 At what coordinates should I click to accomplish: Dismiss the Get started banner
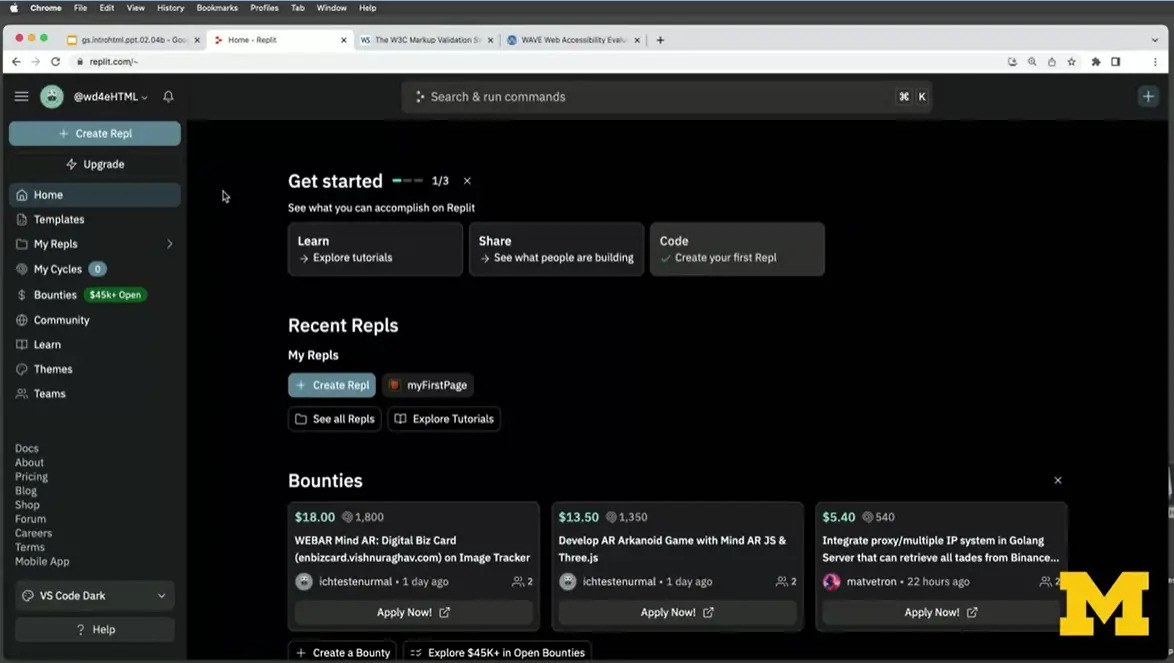click(466, 181)
